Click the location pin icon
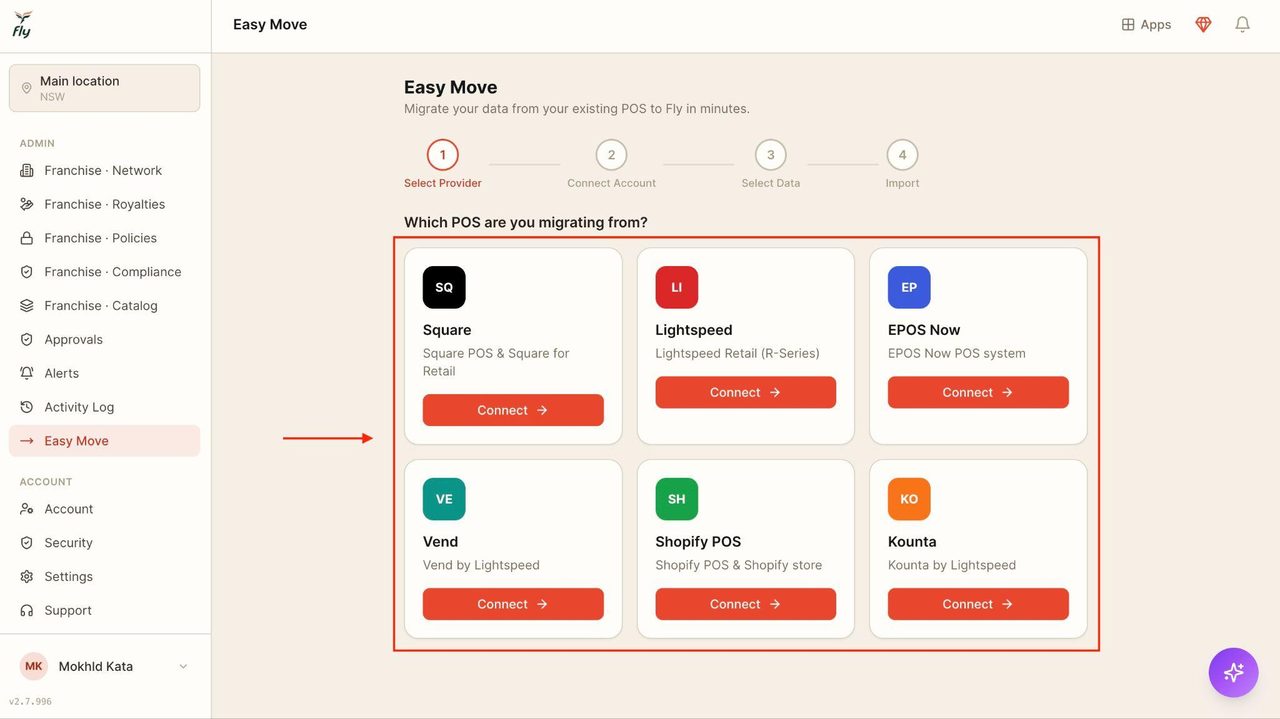The height and width of the screenshot is (719, 1280). tap(27, 89)
